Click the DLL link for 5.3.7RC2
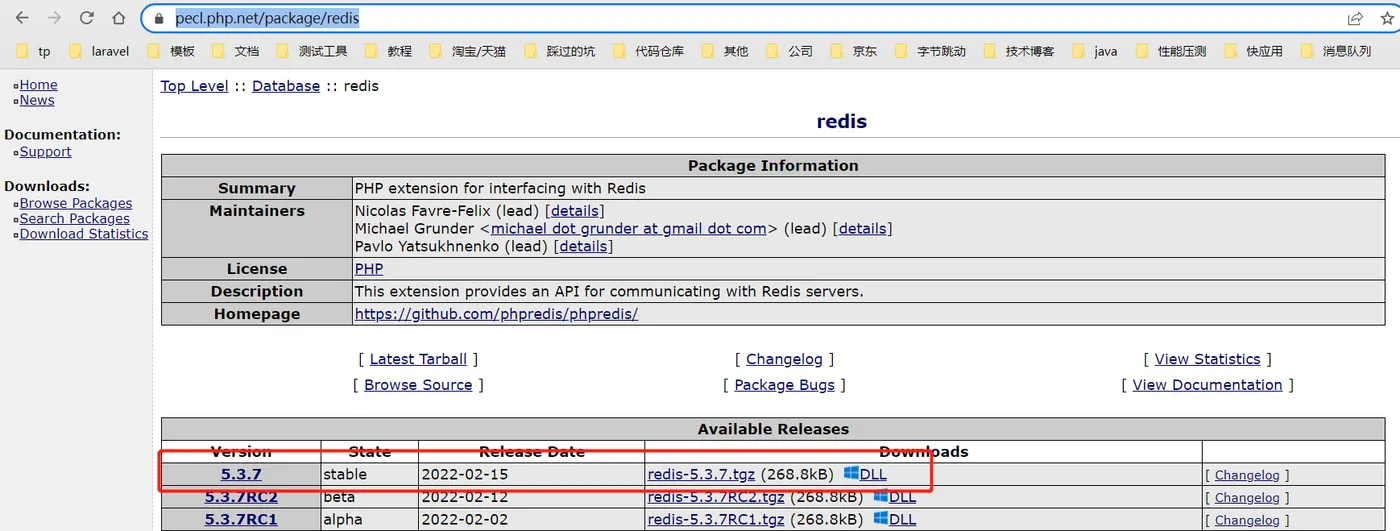 [902, 497]
